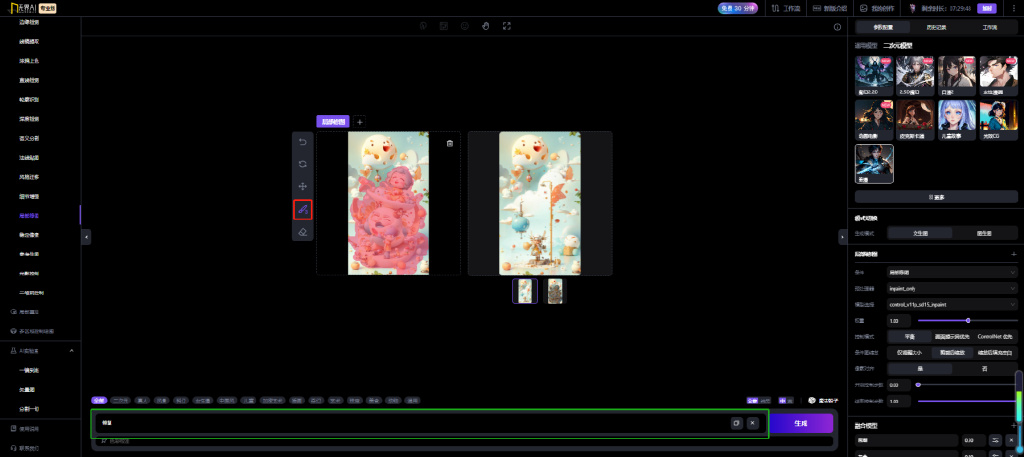
Task: Choose the 2.5D model thumbnail
Action: (x=915, y=76)
